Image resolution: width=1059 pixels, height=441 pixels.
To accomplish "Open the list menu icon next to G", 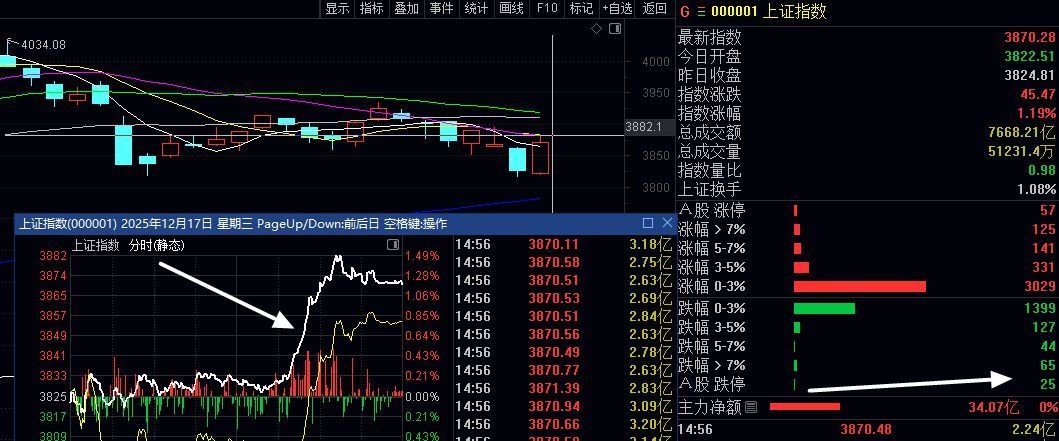I will [701, 11].
